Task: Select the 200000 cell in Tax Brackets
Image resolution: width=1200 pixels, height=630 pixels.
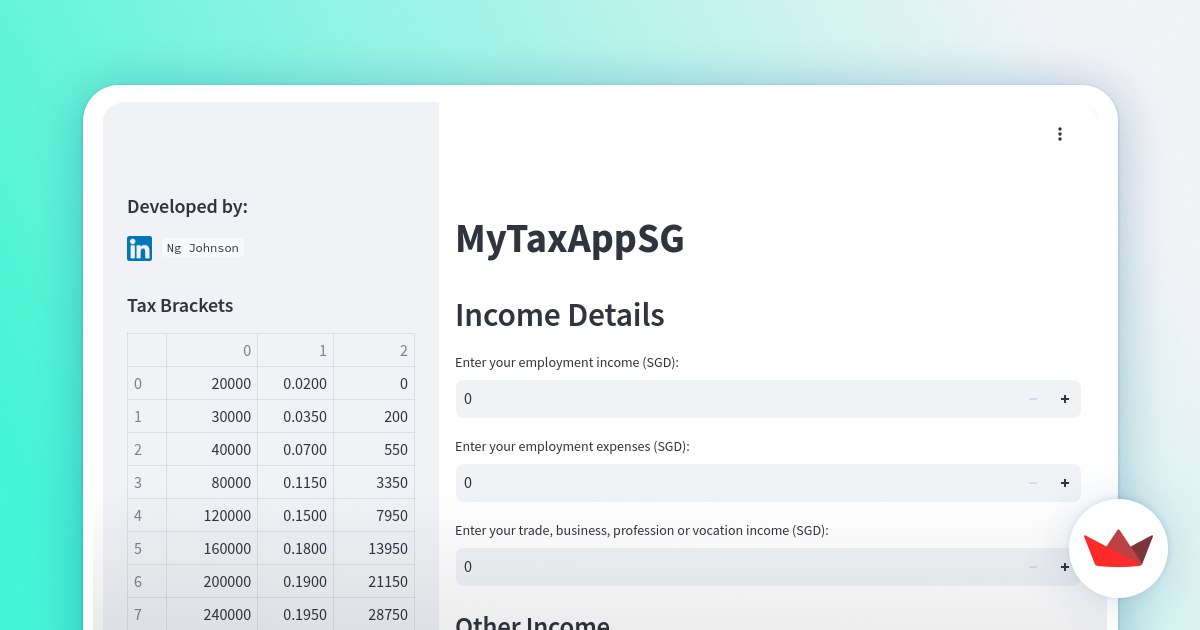Action: 212,582
